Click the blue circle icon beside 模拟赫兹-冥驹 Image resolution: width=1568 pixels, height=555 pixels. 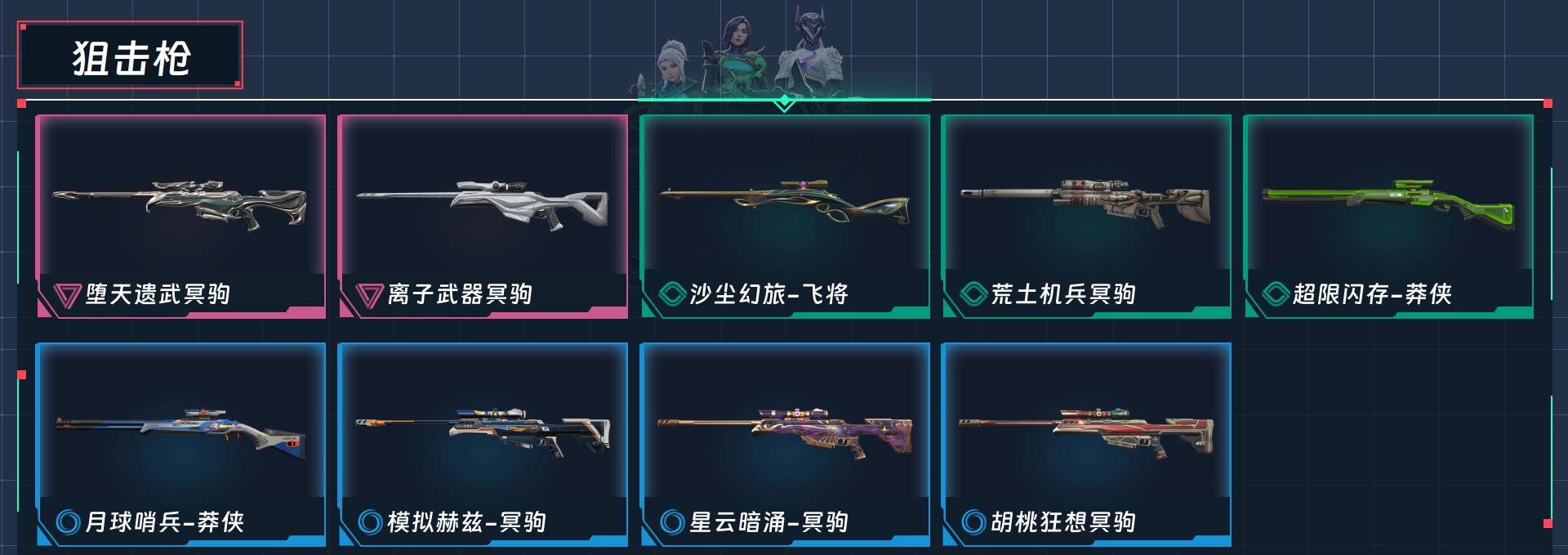click(370, 521)
